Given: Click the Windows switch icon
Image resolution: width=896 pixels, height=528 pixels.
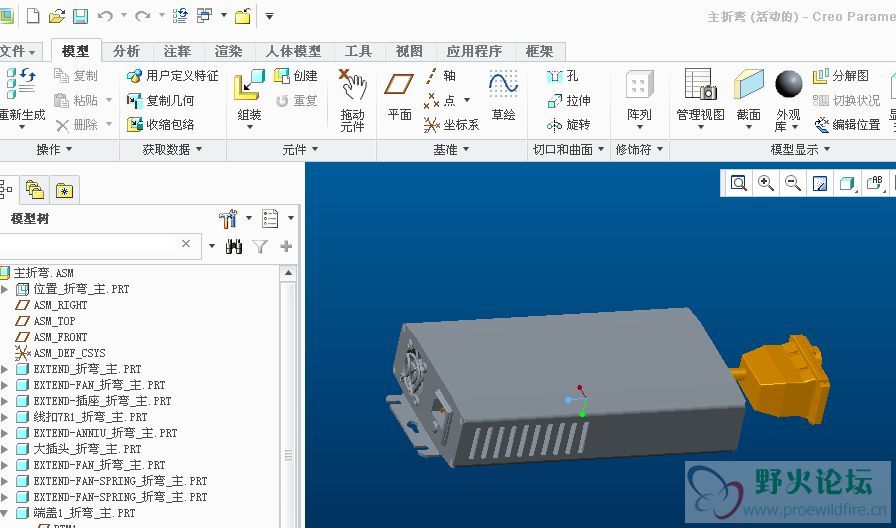Looking at the screenshot, I should click(x=204, y=16).
